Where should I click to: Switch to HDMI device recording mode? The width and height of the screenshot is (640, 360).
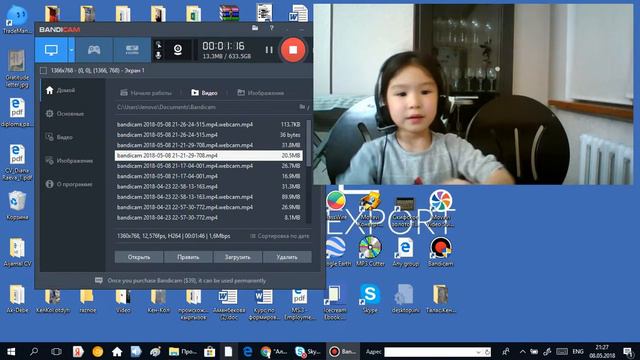click(132, 50)
